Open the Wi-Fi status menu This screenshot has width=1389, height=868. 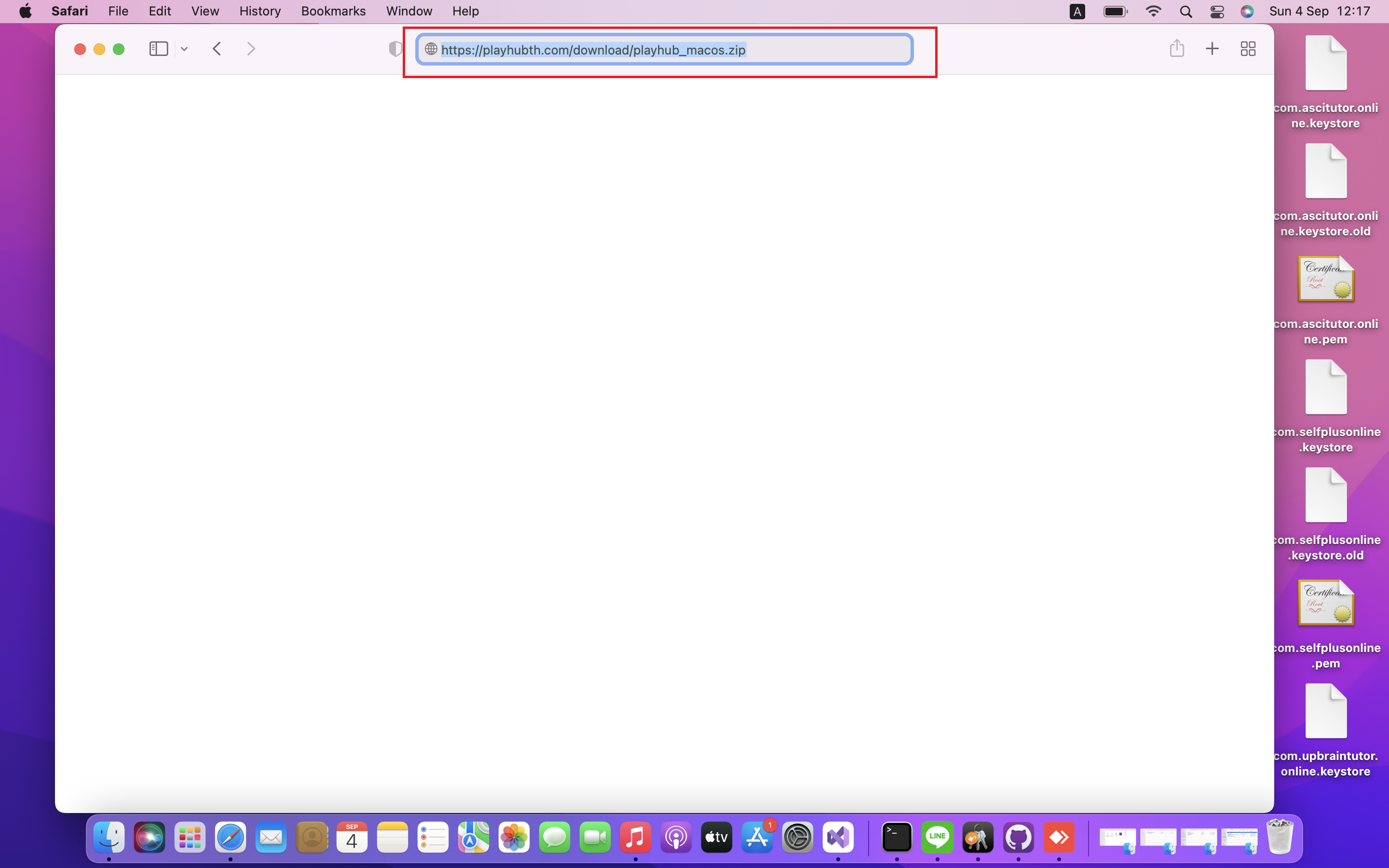point(1153,12)
